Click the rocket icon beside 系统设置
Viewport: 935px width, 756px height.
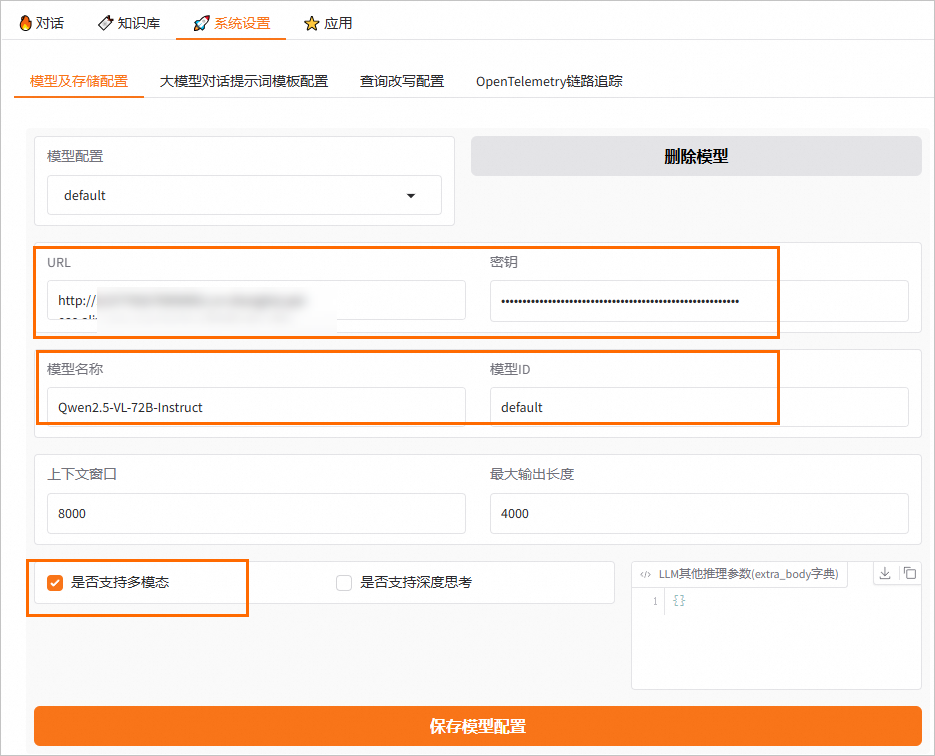202,23
